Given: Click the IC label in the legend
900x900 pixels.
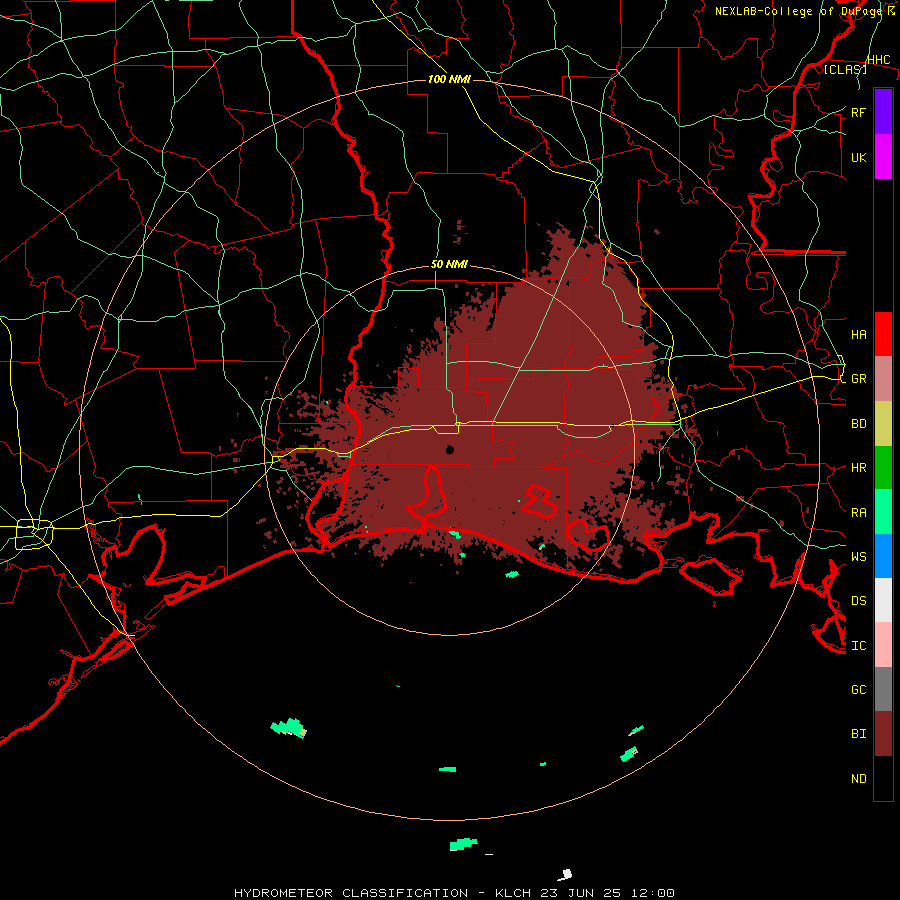Looking at the screenshot, I should 858,645.
